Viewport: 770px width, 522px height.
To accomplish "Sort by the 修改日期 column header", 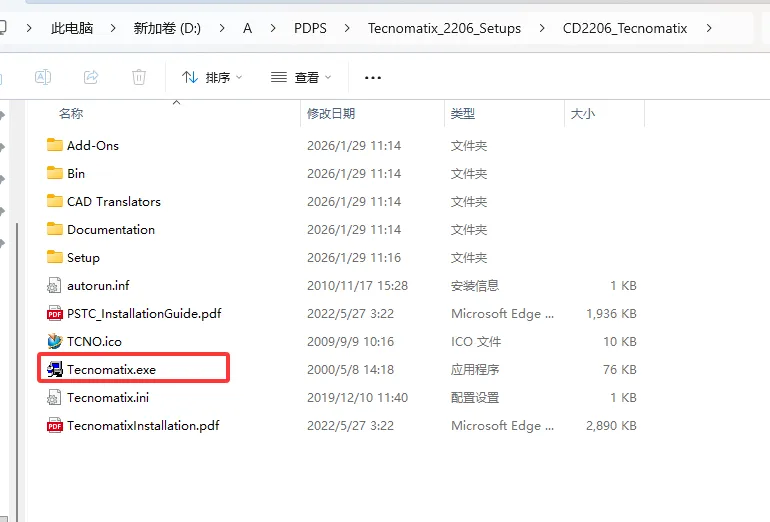I will point(331,113).
